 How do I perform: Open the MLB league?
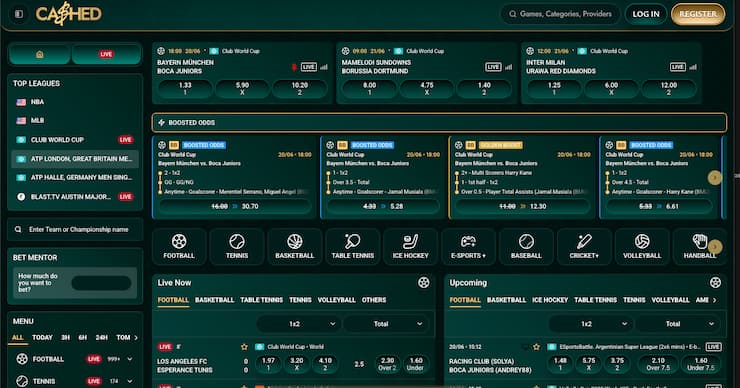75,121
